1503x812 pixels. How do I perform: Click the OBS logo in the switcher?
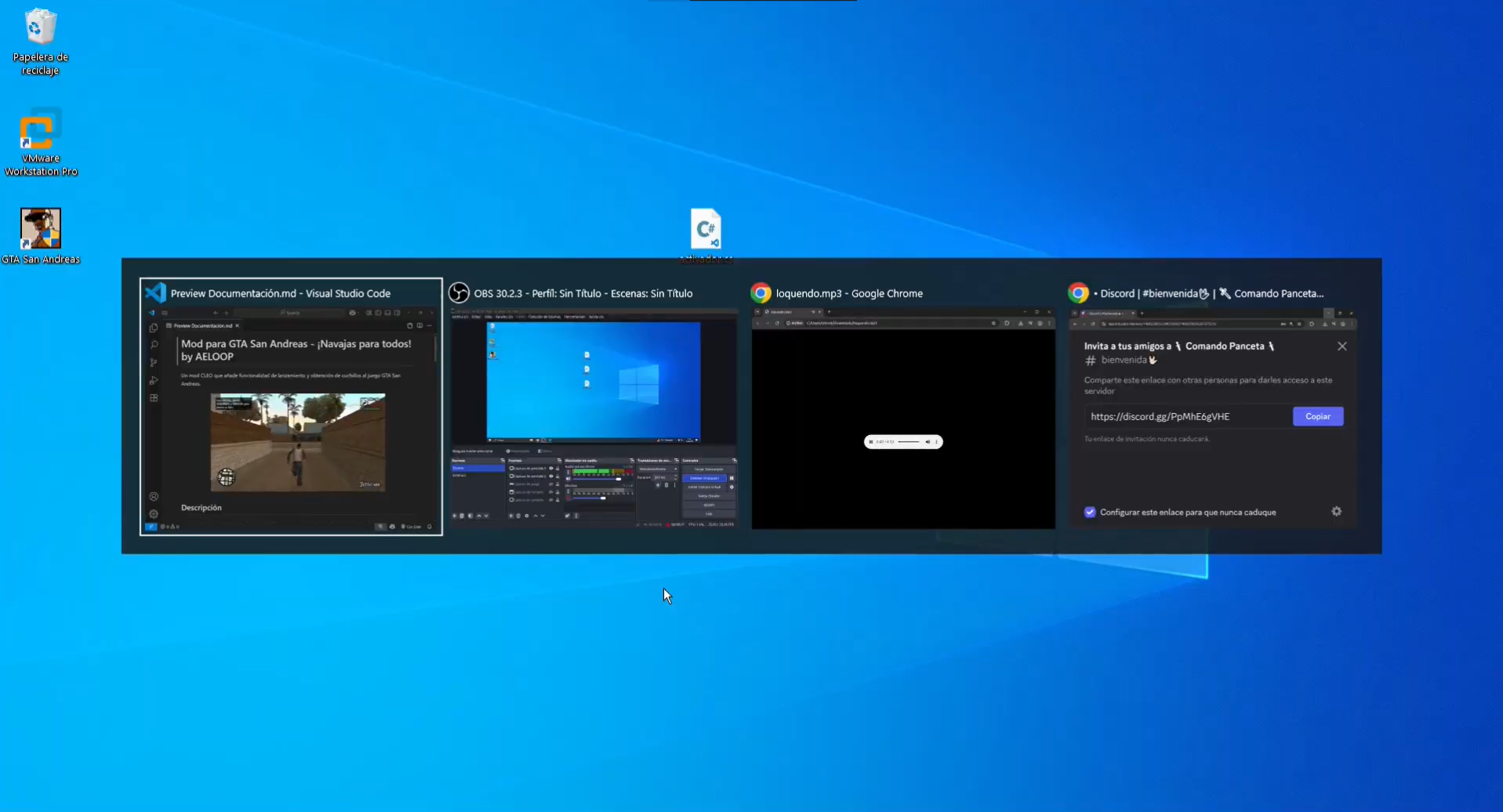pos(459,292)
